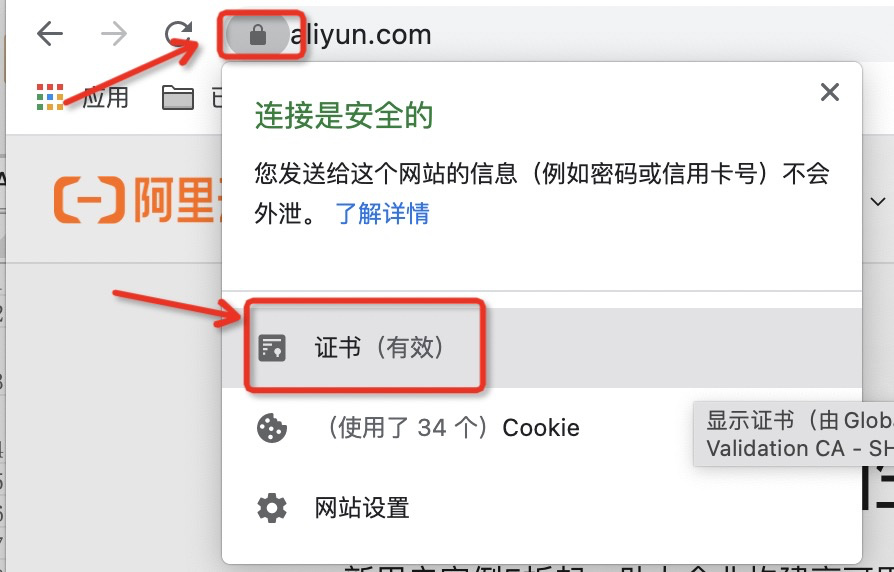Open the（使用了 34 个）Cookie entry
Viewport: 894px width, 572px height.
(x=542, y=428)
